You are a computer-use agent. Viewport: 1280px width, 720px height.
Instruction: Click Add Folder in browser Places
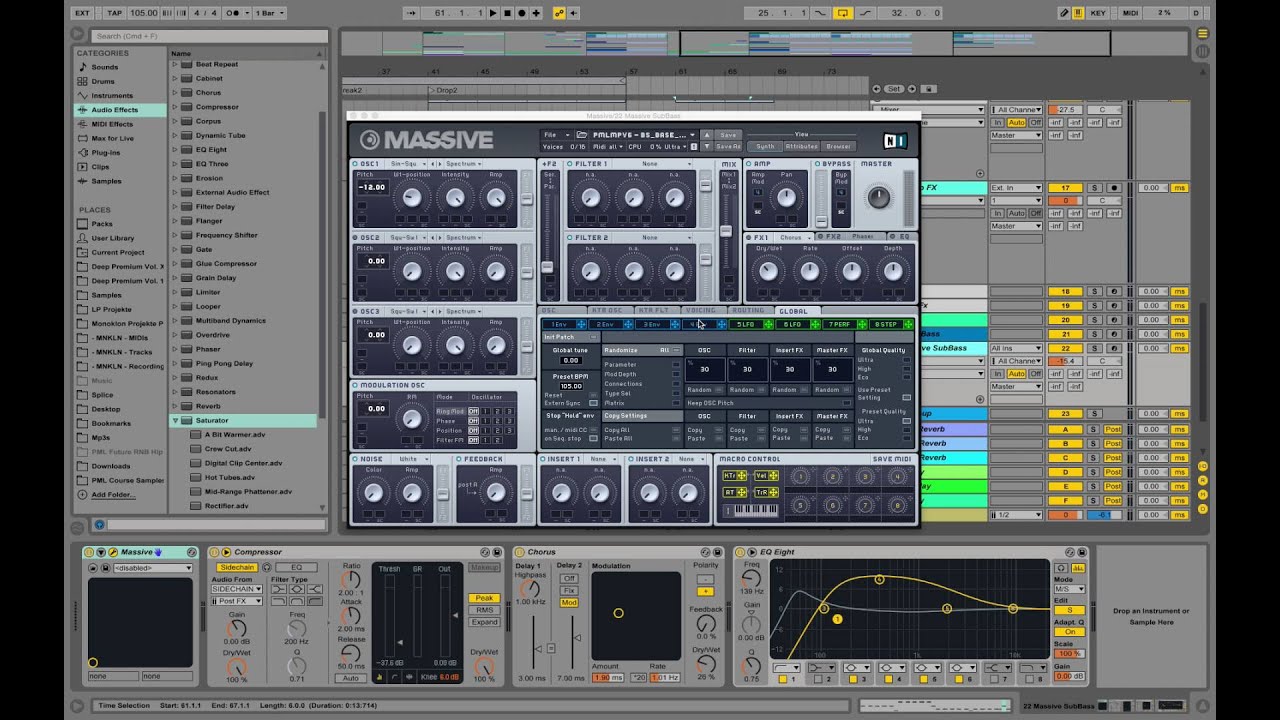[x=112, y=495]
